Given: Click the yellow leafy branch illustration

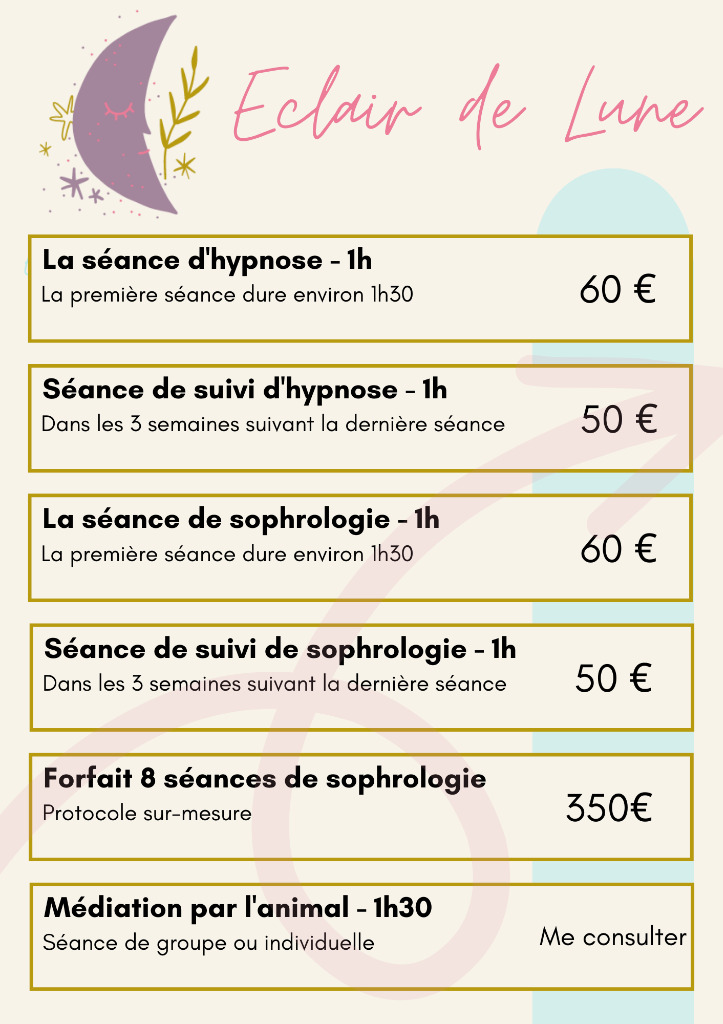Looking at the screenshot, I should 183,112.
